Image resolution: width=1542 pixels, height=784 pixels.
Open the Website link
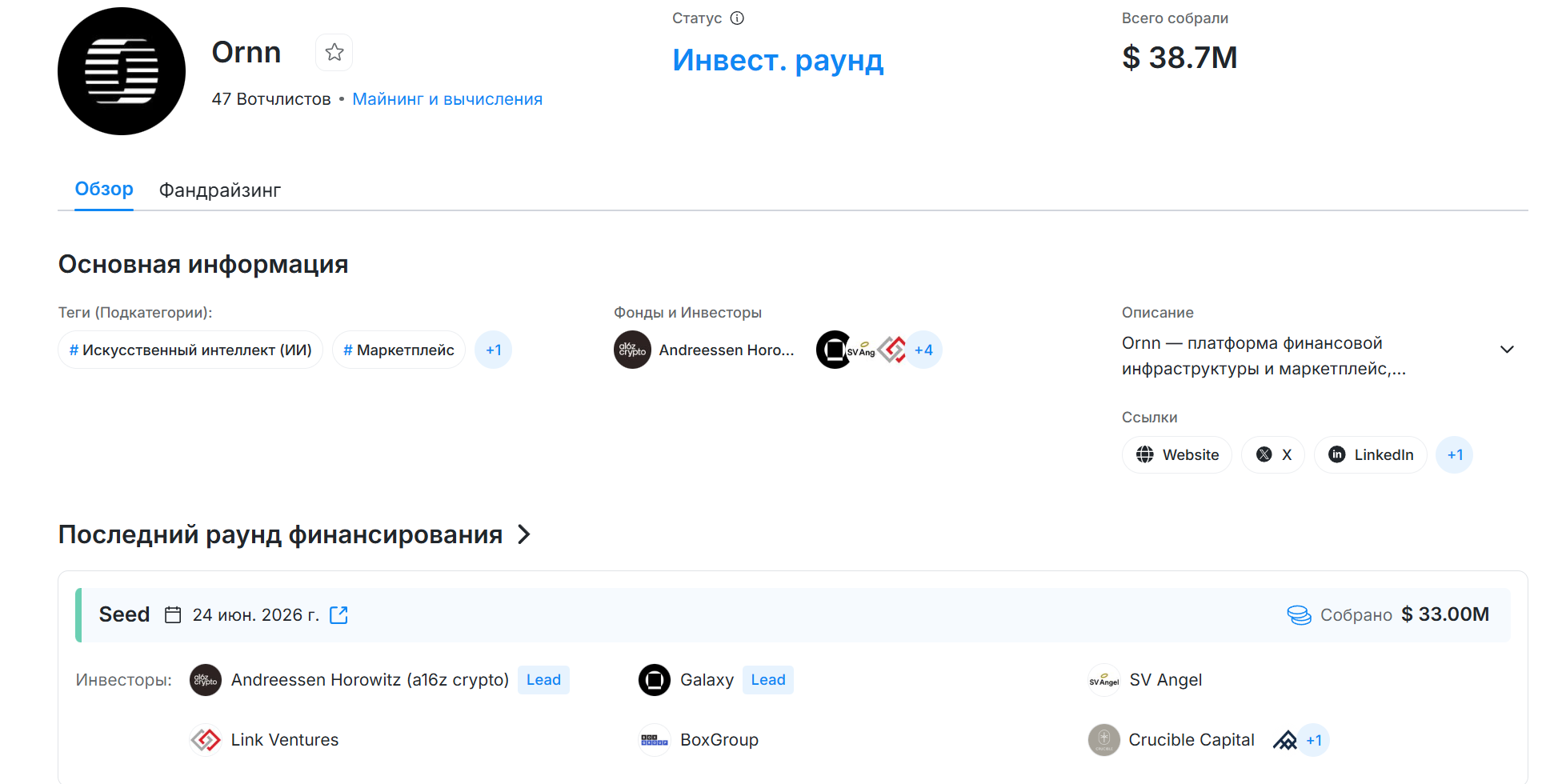coord(1177,454)
